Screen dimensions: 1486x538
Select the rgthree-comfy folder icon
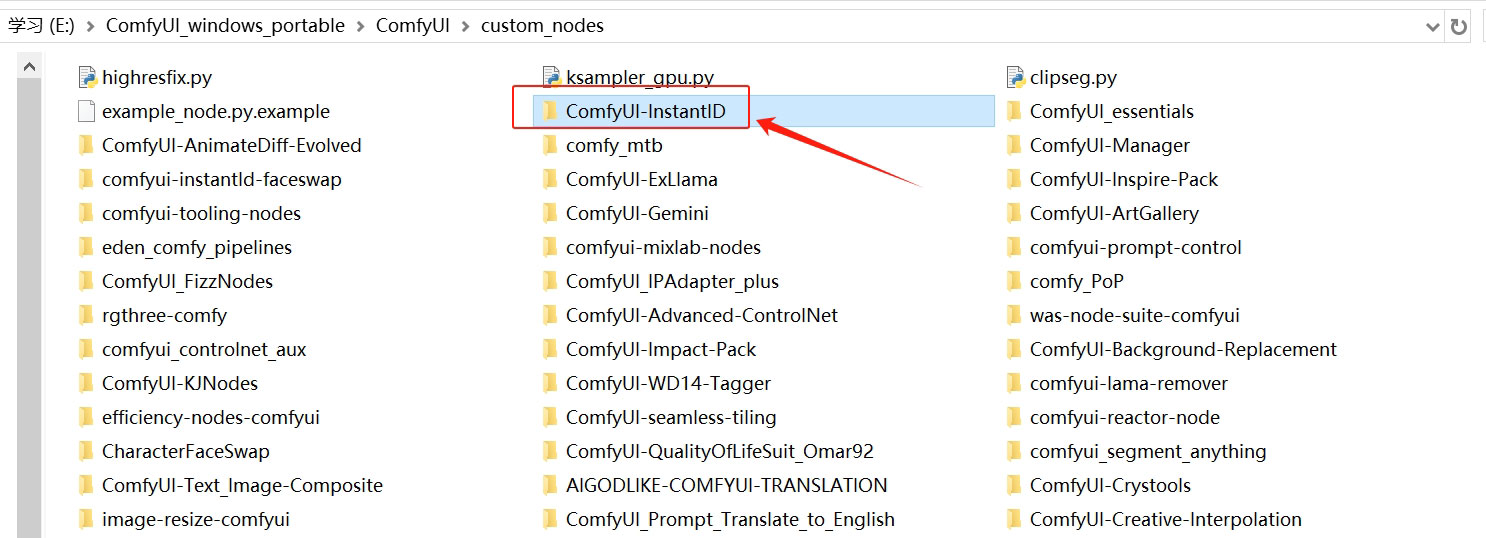pos(85,315)
